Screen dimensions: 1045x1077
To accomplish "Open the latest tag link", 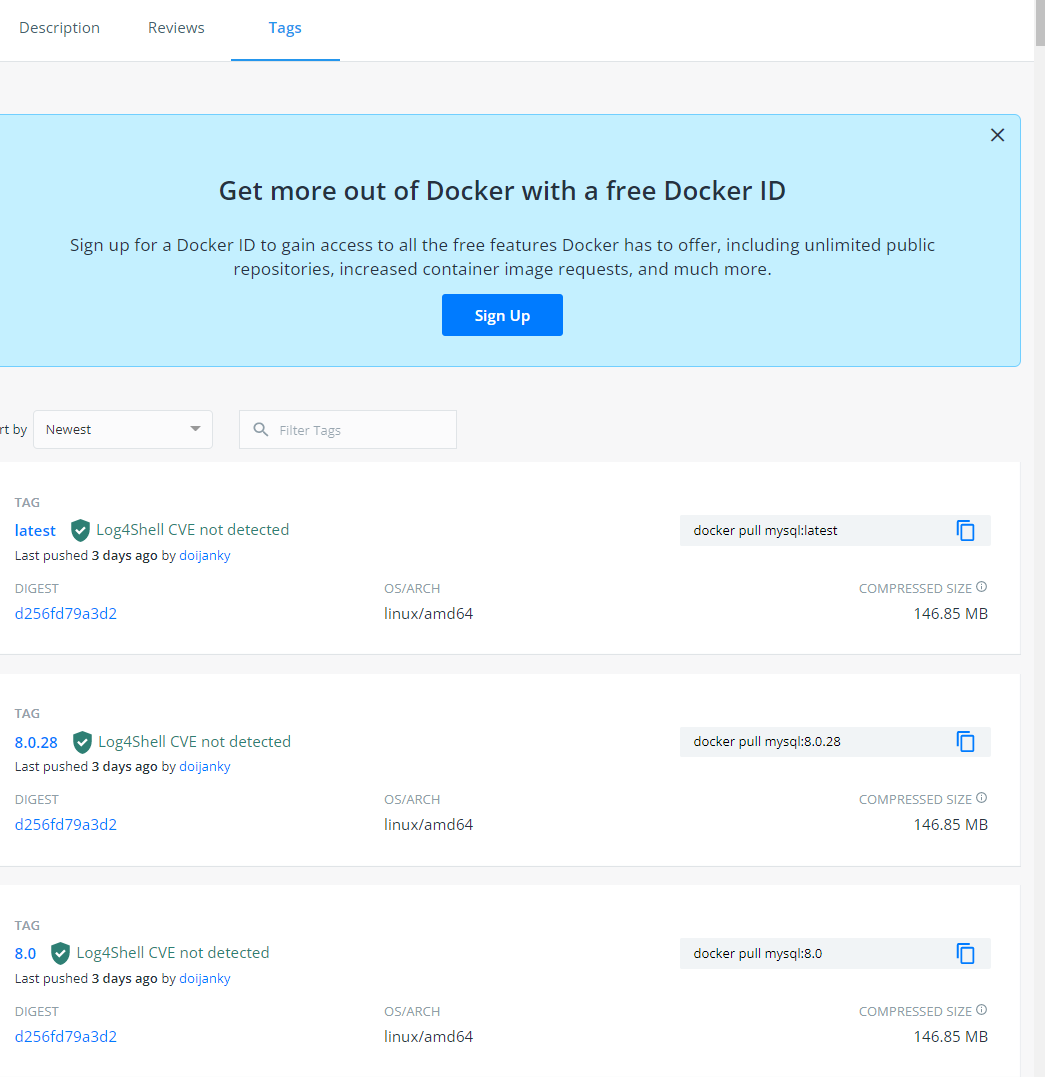I will tap(35, 530).
